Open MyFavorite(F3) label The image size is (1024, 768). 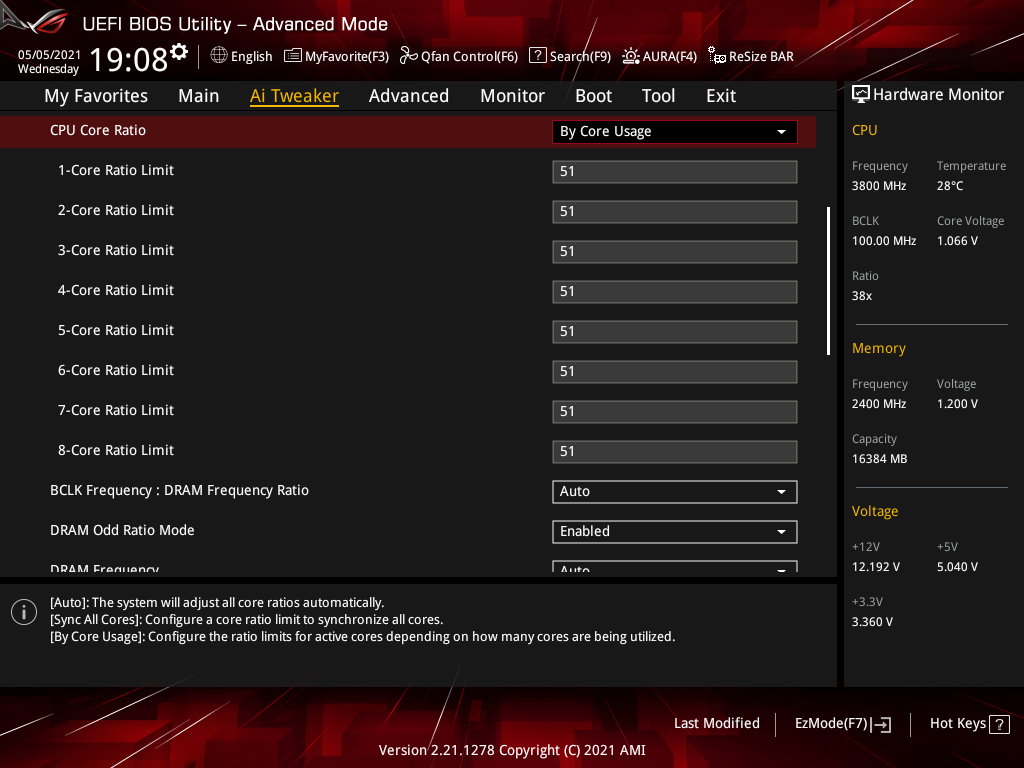pyautogui.click(x=347, y=57)
